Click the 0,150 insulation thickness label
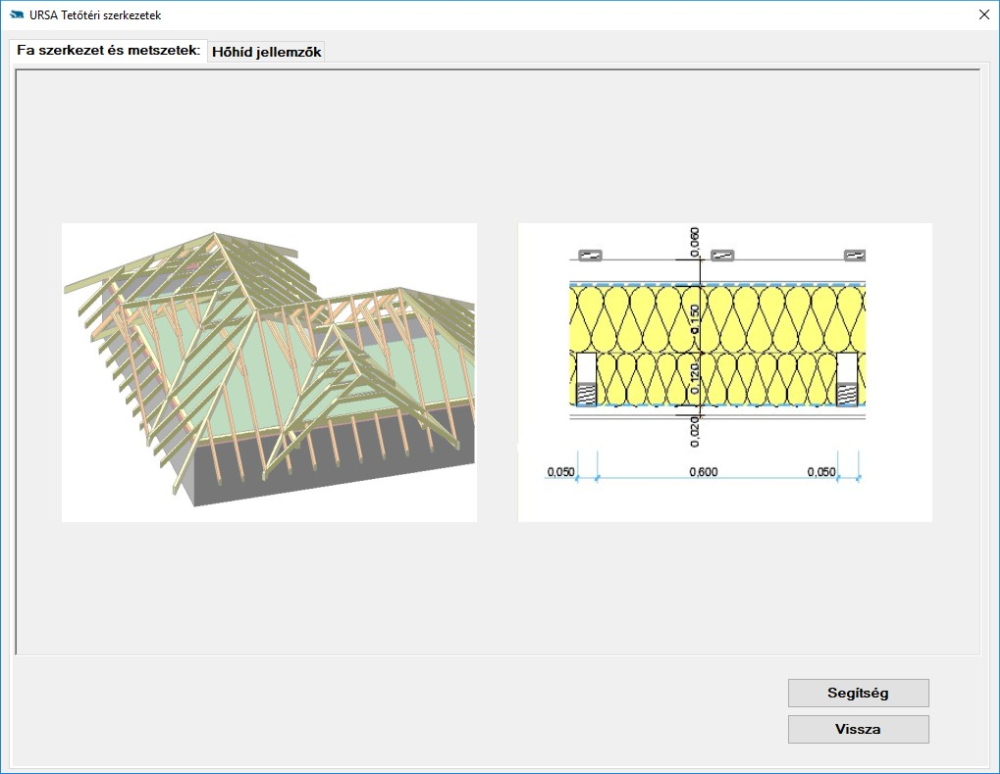1000x774 pixels. point(695,318)
